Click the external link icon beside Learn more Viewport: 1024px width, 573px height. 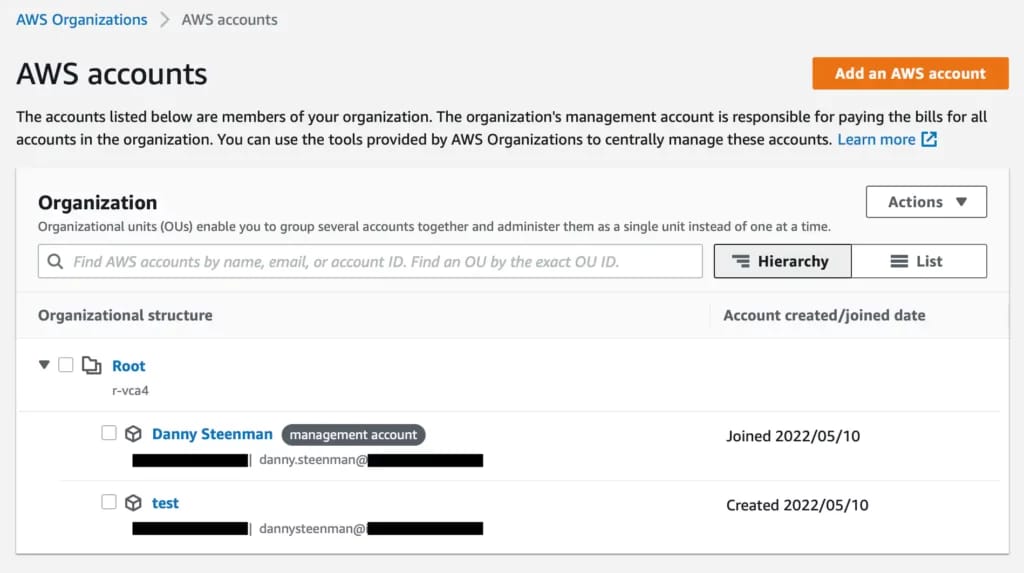(929, 139)
